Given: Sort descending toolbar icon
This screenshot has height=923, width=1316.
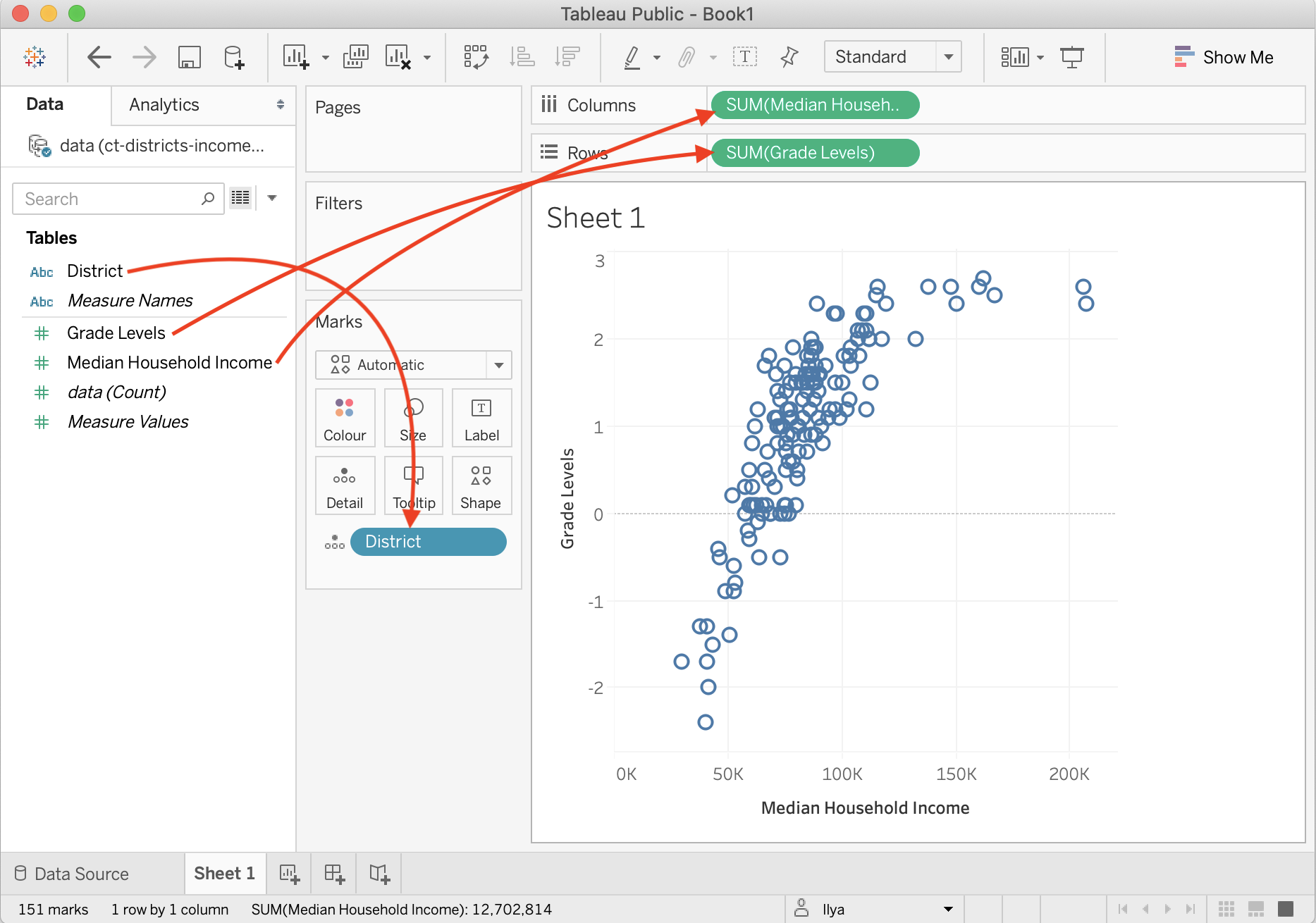Looking at the screenshot, I should click(x=567, y=57).
